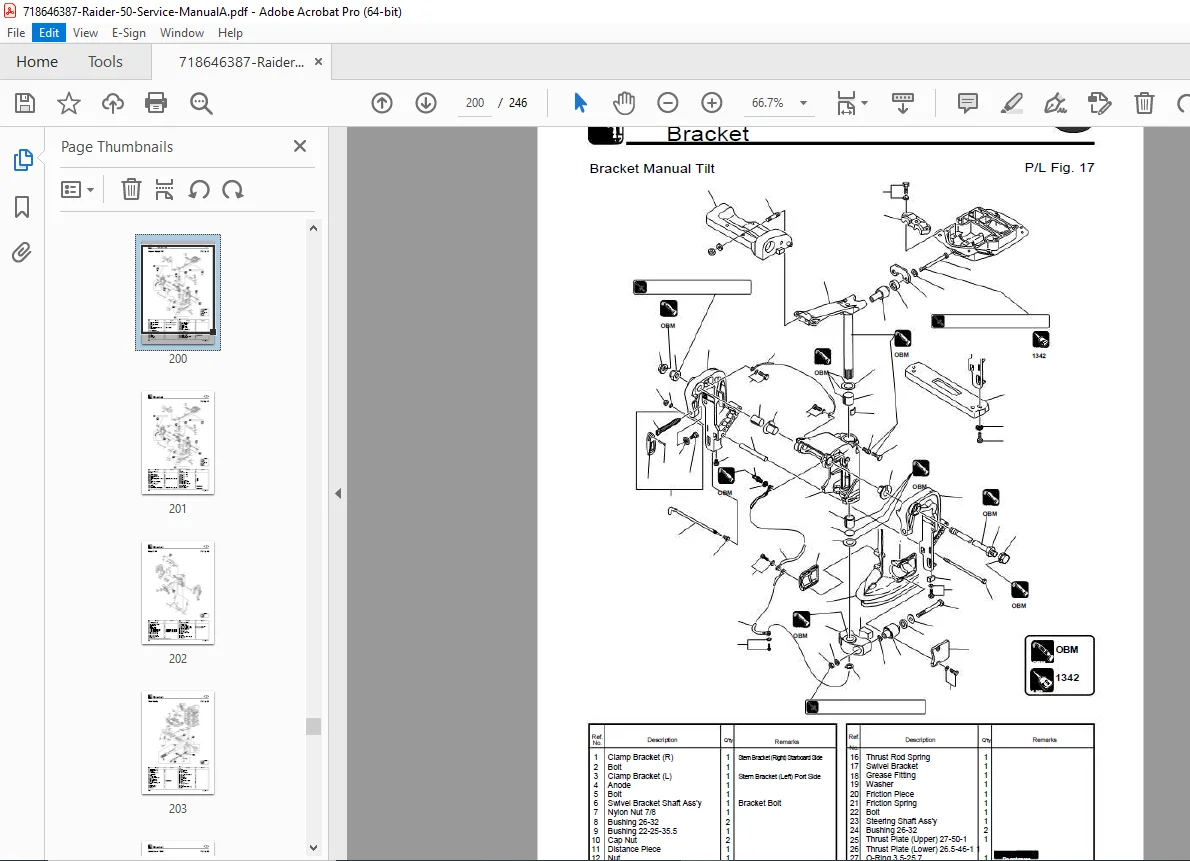Viewport: 1190px width, 861px height.
Task: Open the Bookmarks sidebar panel
Action: tap(22, 207)
